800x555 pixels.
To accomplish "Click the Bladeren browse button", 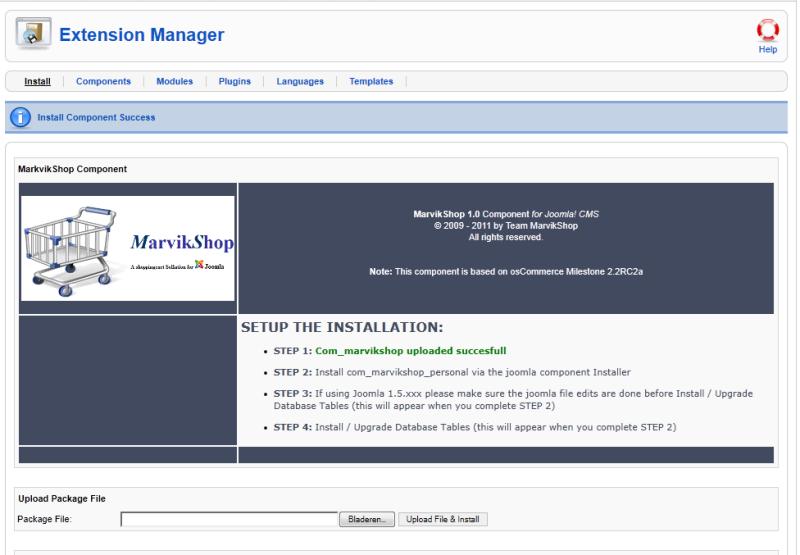I will click(366, 519).
